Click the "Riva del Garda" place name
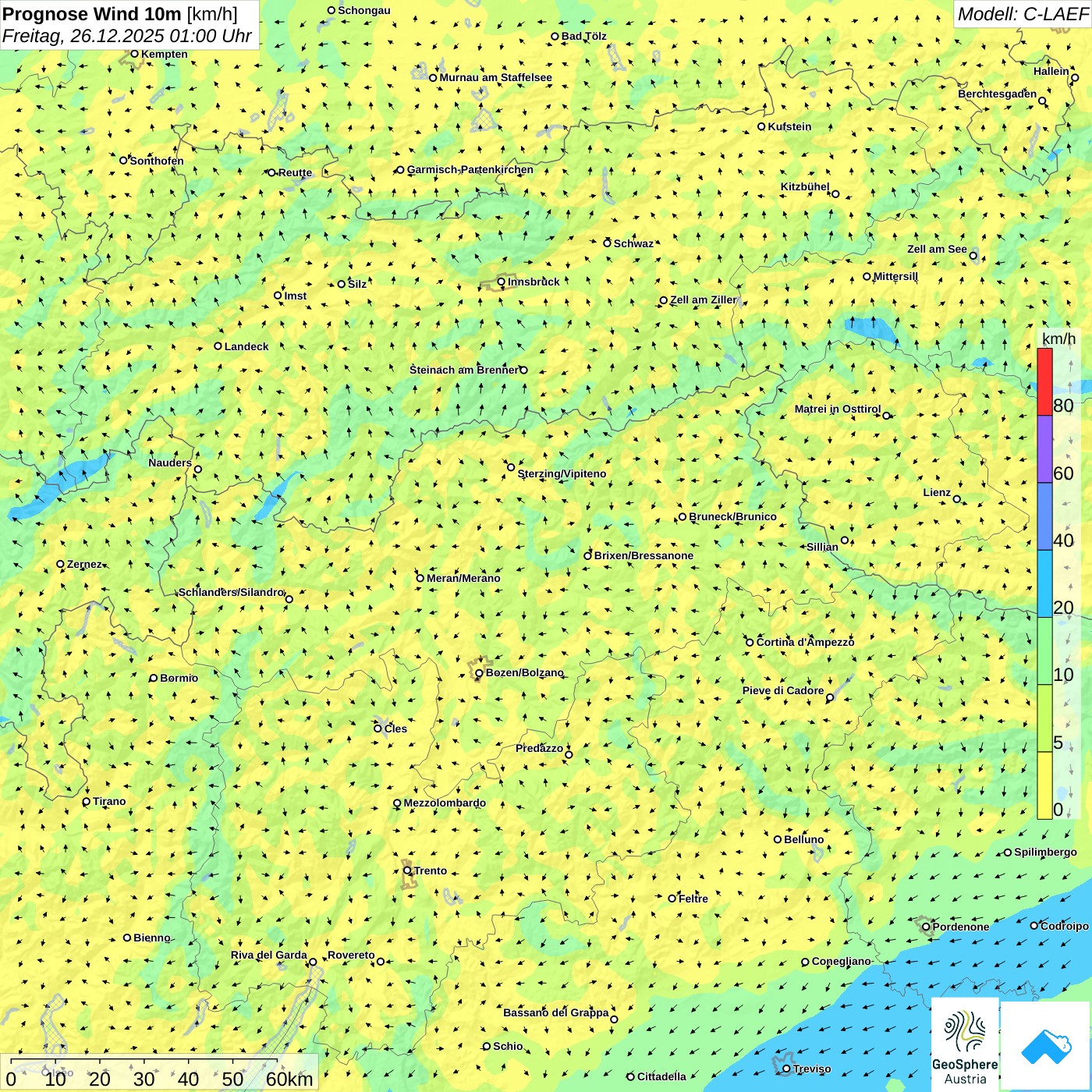1092x1092 pixels. coord(269,955)
